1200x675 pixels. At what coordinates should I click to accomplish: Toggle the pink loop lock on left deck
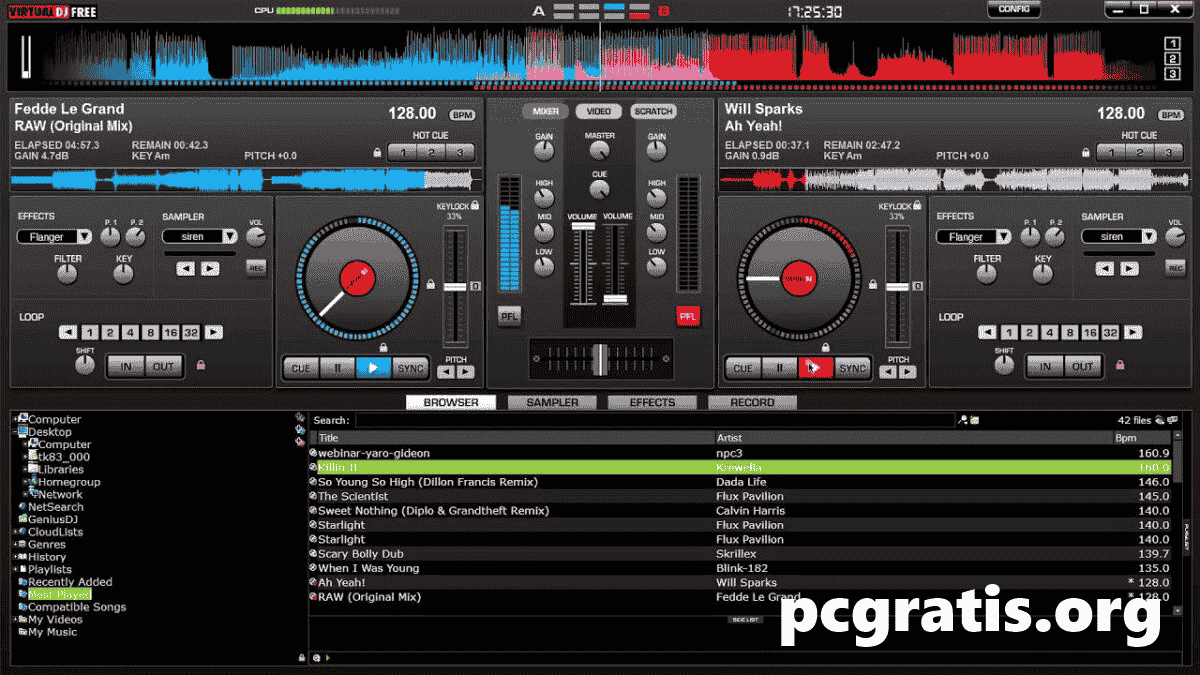(200, 366)
